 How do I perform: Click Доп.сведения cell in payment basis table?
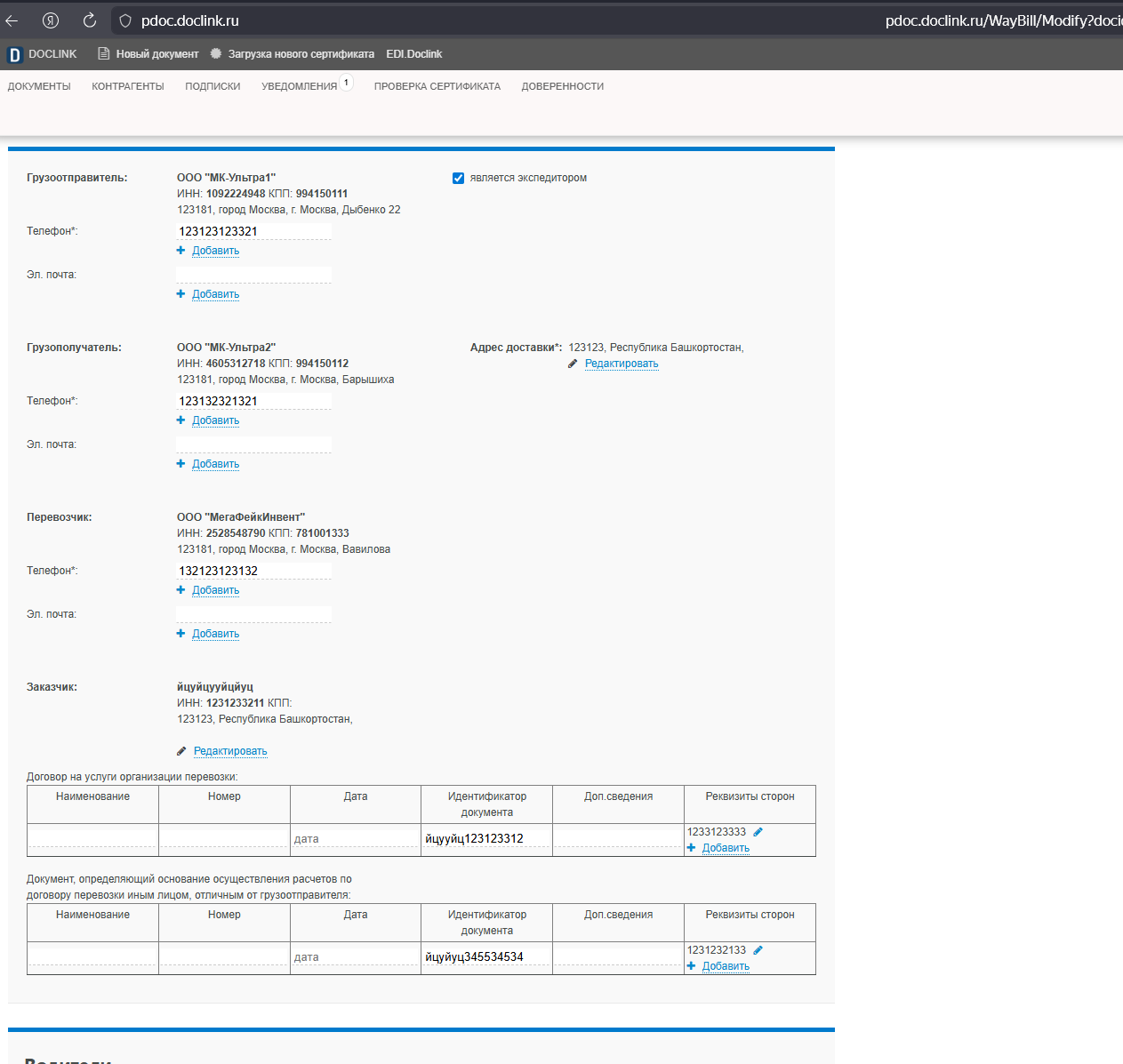pos(618,956)
